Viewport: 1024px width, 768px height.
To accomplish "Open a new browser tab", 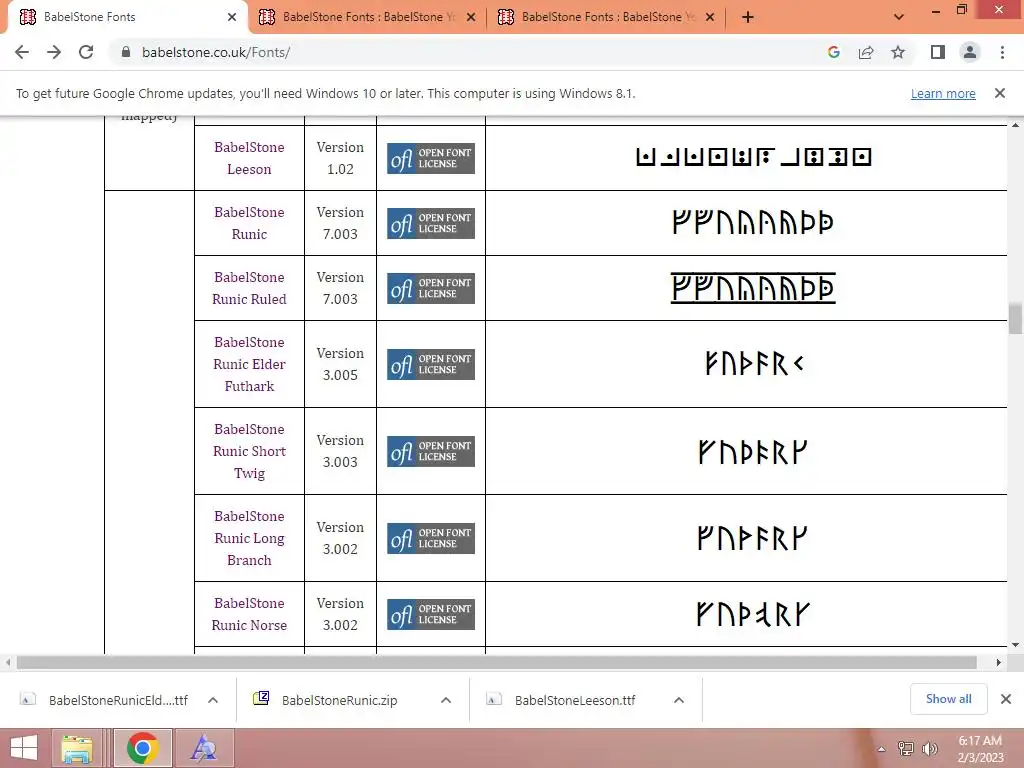I will coord(748,18).
